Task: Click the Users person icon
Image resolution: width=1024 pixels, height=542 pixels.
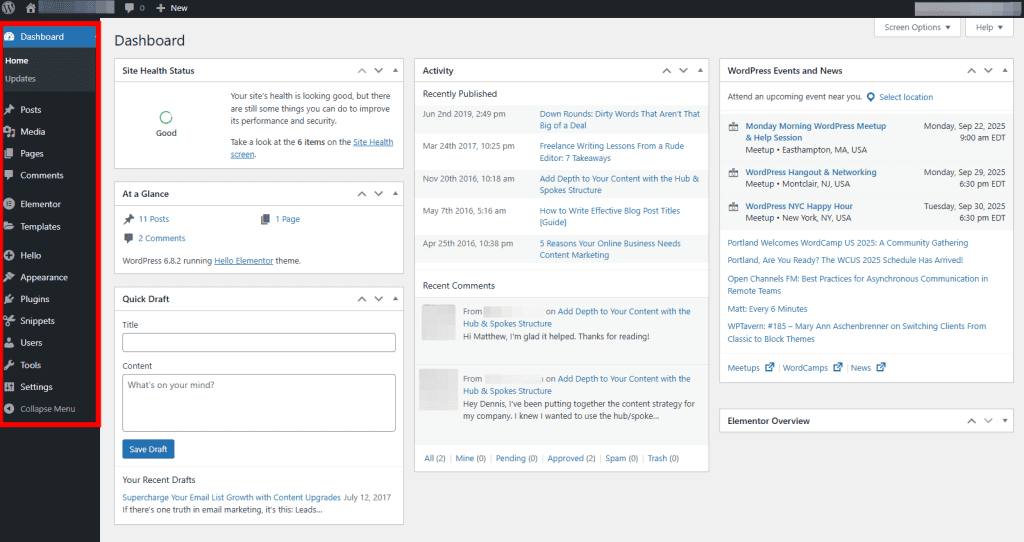Action: (9, 343)
